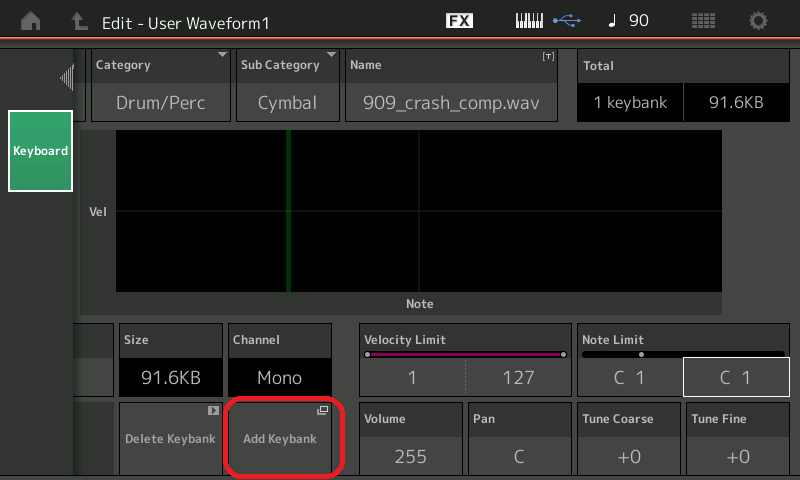
Task: Open the grid Live Set icon
Action: tap(704, 21)
